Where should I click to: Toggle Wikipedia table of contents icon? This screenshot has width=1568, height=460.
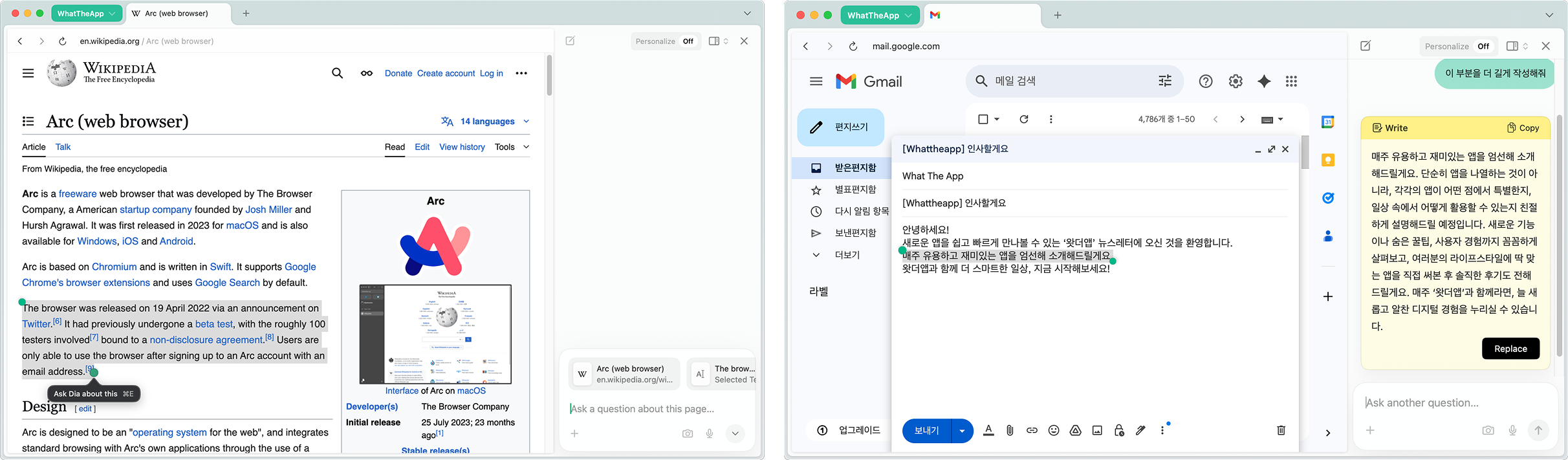[x=28, y=121]
